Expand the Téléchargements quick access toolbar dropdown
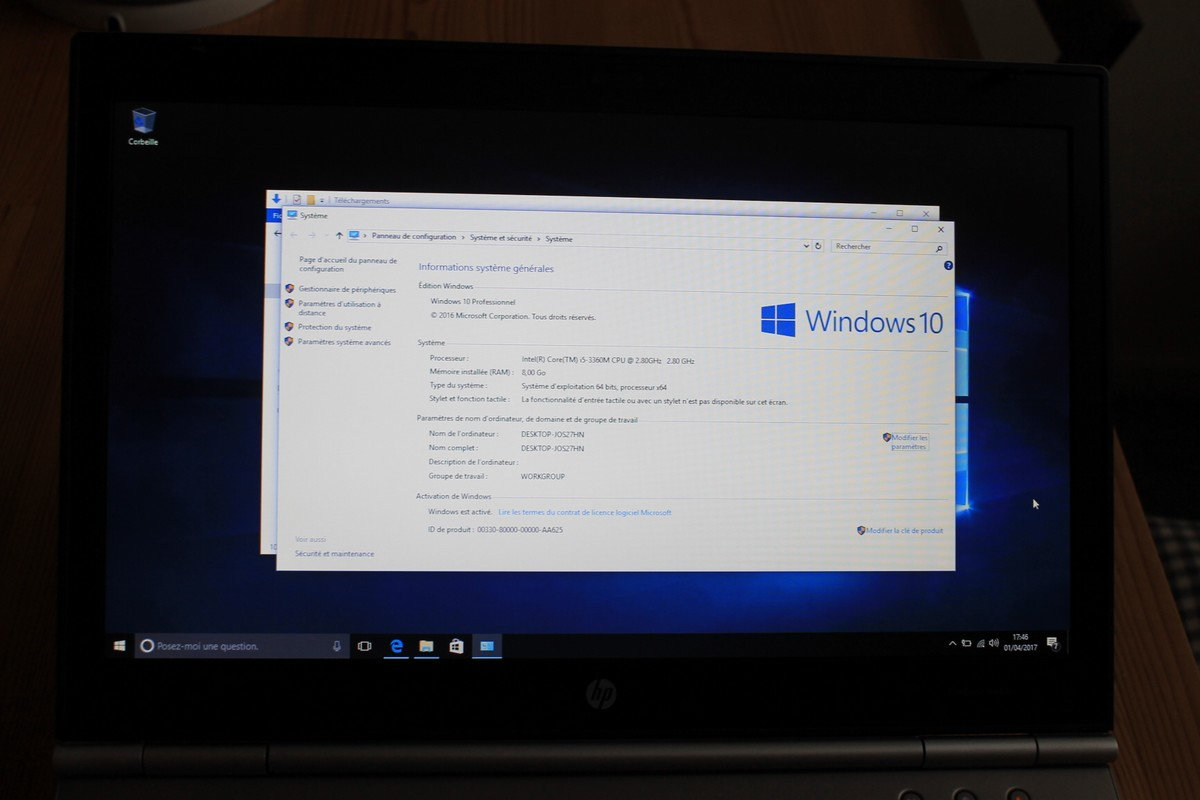Screen dimensions: 1200x800 [322, 200]
